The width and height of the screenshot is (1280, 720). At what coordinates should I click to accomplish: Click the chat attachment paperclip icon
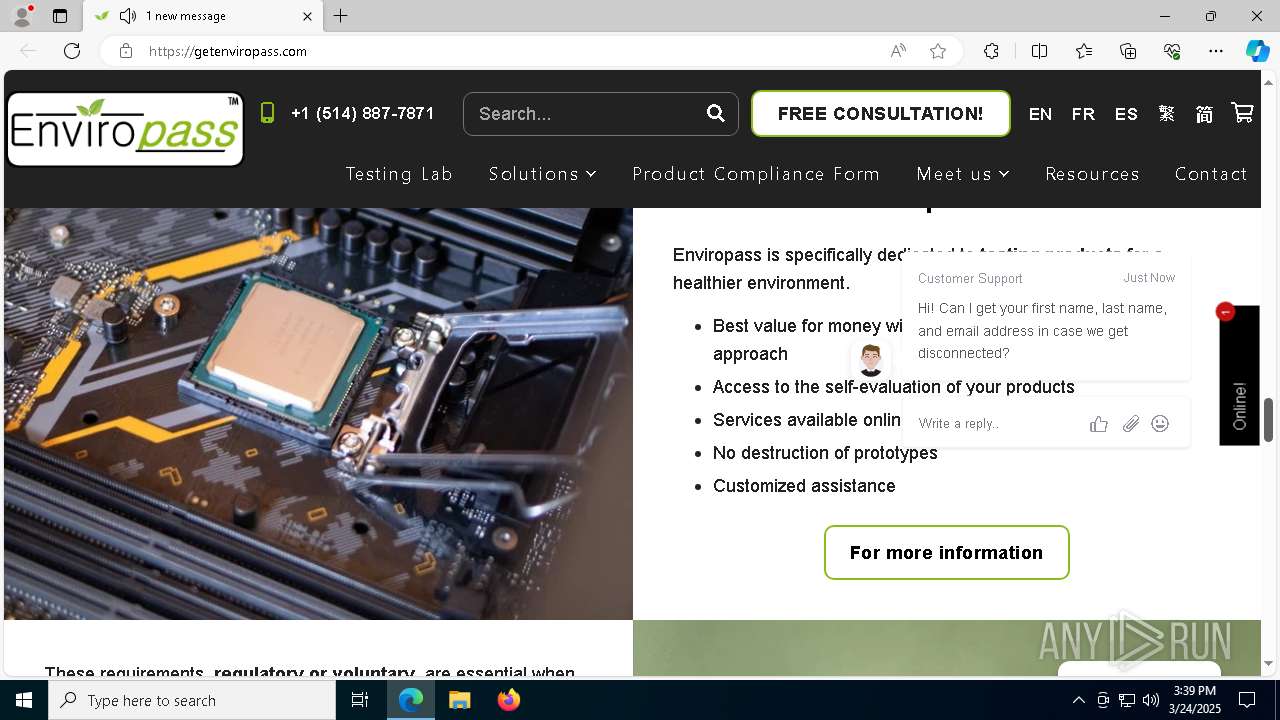pos(1130,424)
